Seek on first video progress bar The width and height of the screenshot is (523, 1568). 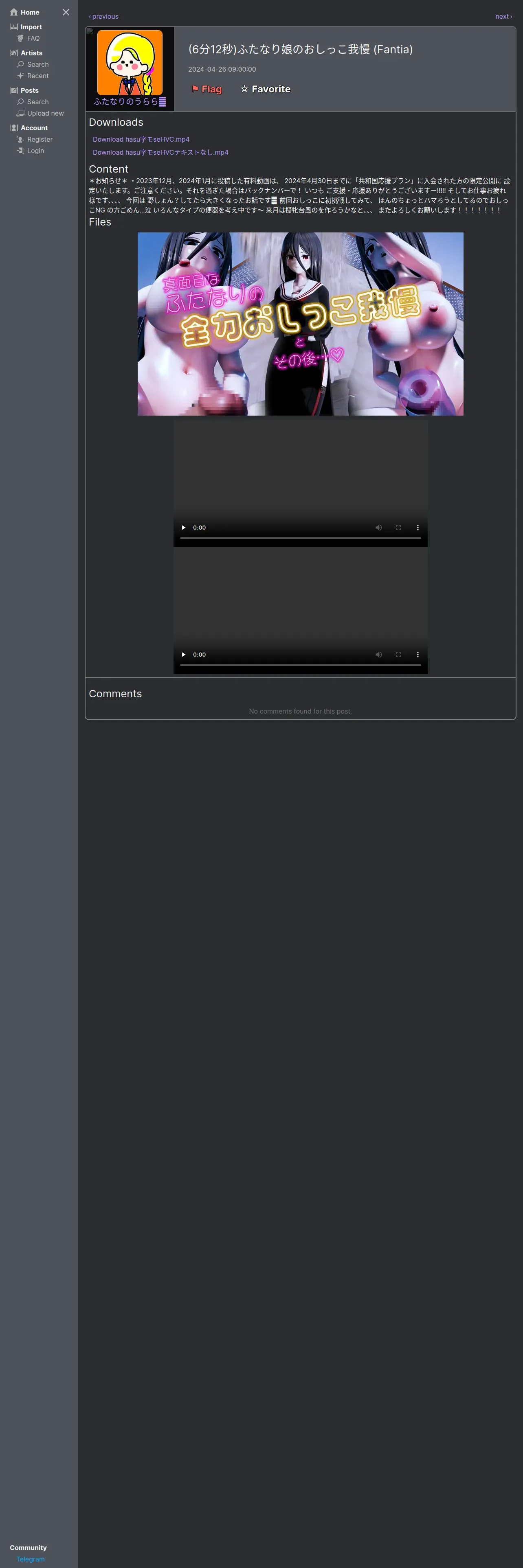[x=300, y=538]
